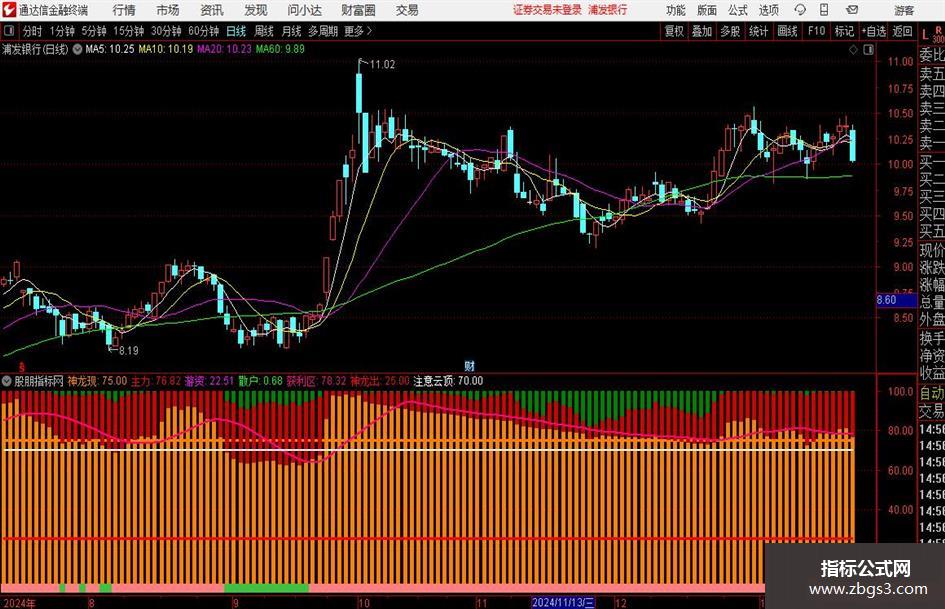
Task: Select the 日线 daily tab
Action: 236,31
